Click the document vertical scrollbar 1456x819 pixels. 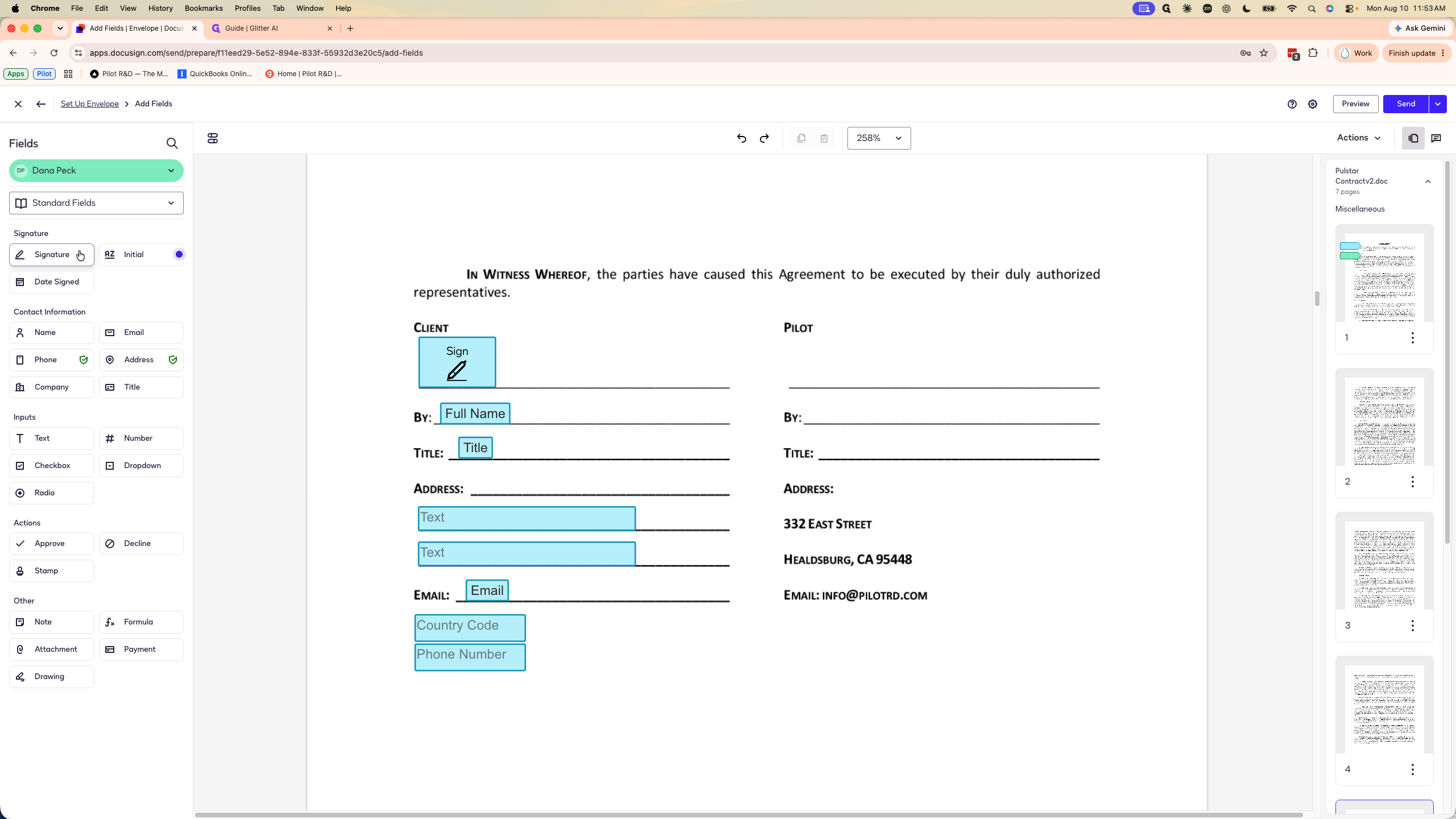pos(1317,299)
